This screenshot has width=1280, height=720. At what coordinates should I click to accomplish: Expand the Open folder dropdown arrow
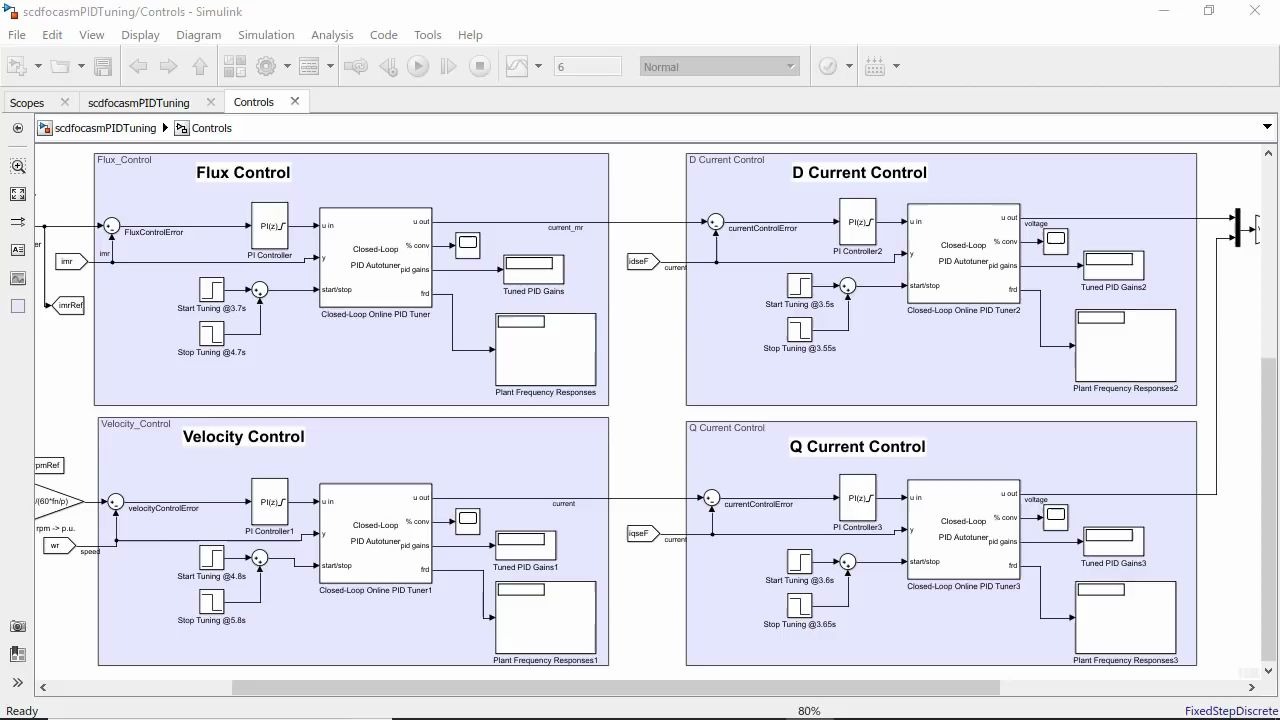point(80,66)
